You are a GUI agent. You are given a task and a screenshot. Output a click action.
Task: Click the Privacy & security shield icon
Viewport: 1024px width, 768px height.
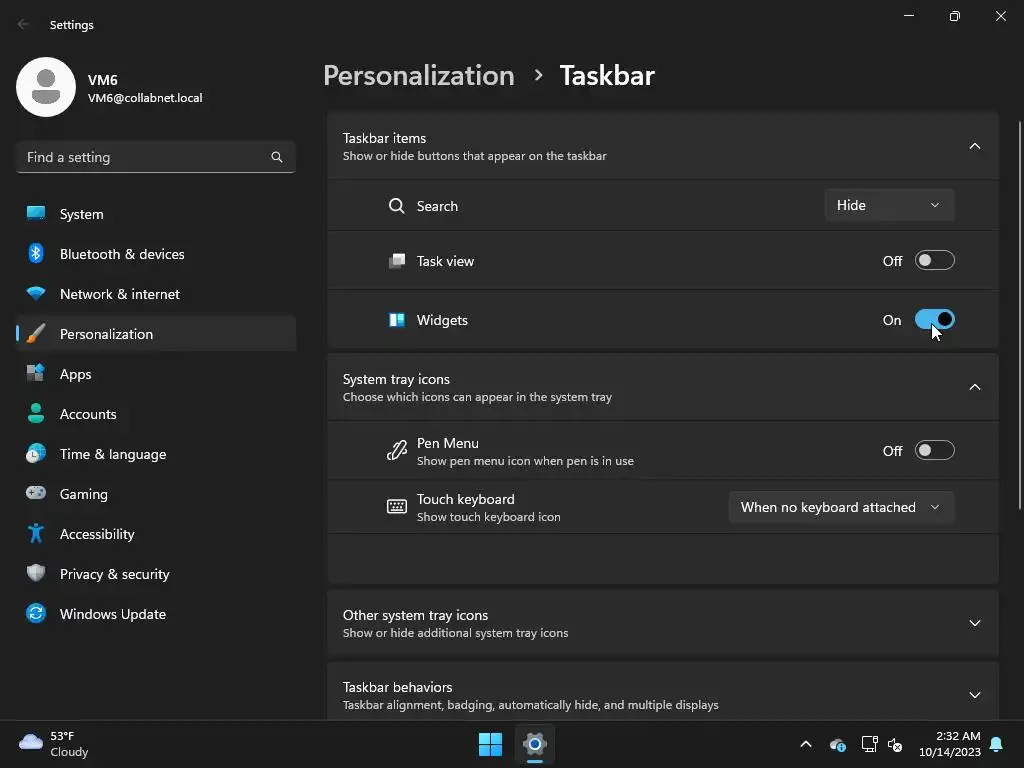click(x=36, y=573)
